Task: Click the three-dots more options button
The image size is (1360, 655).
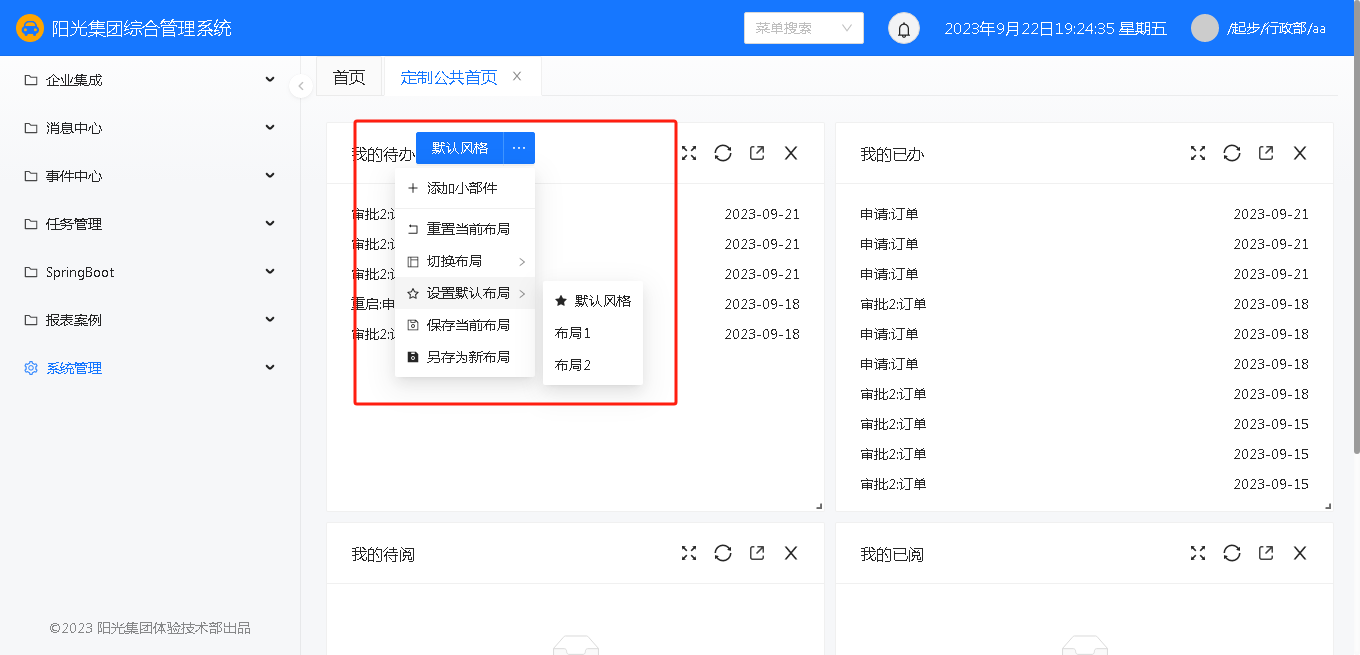Action: (519, 148)
